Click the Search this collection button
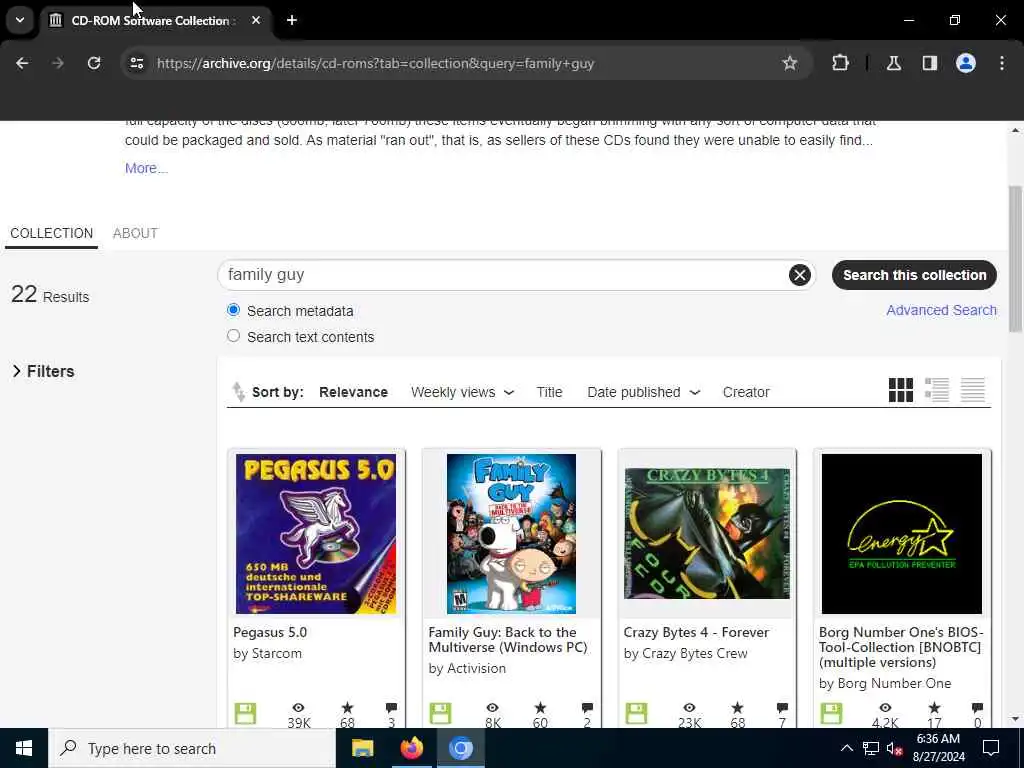Viewport: 1024px width, 768px height. click(914, 275)
